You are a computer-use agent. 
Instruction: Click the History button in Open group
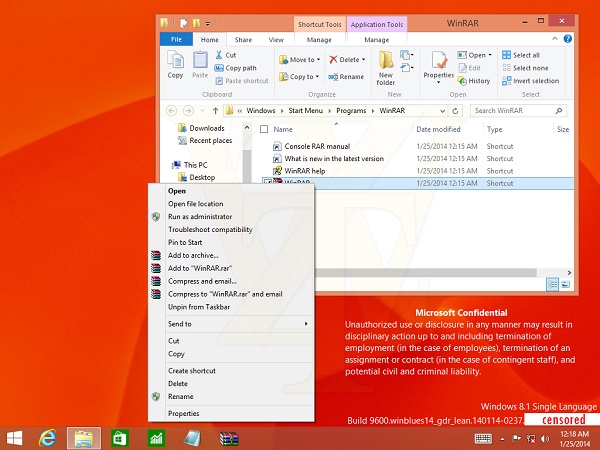point(474,81)
